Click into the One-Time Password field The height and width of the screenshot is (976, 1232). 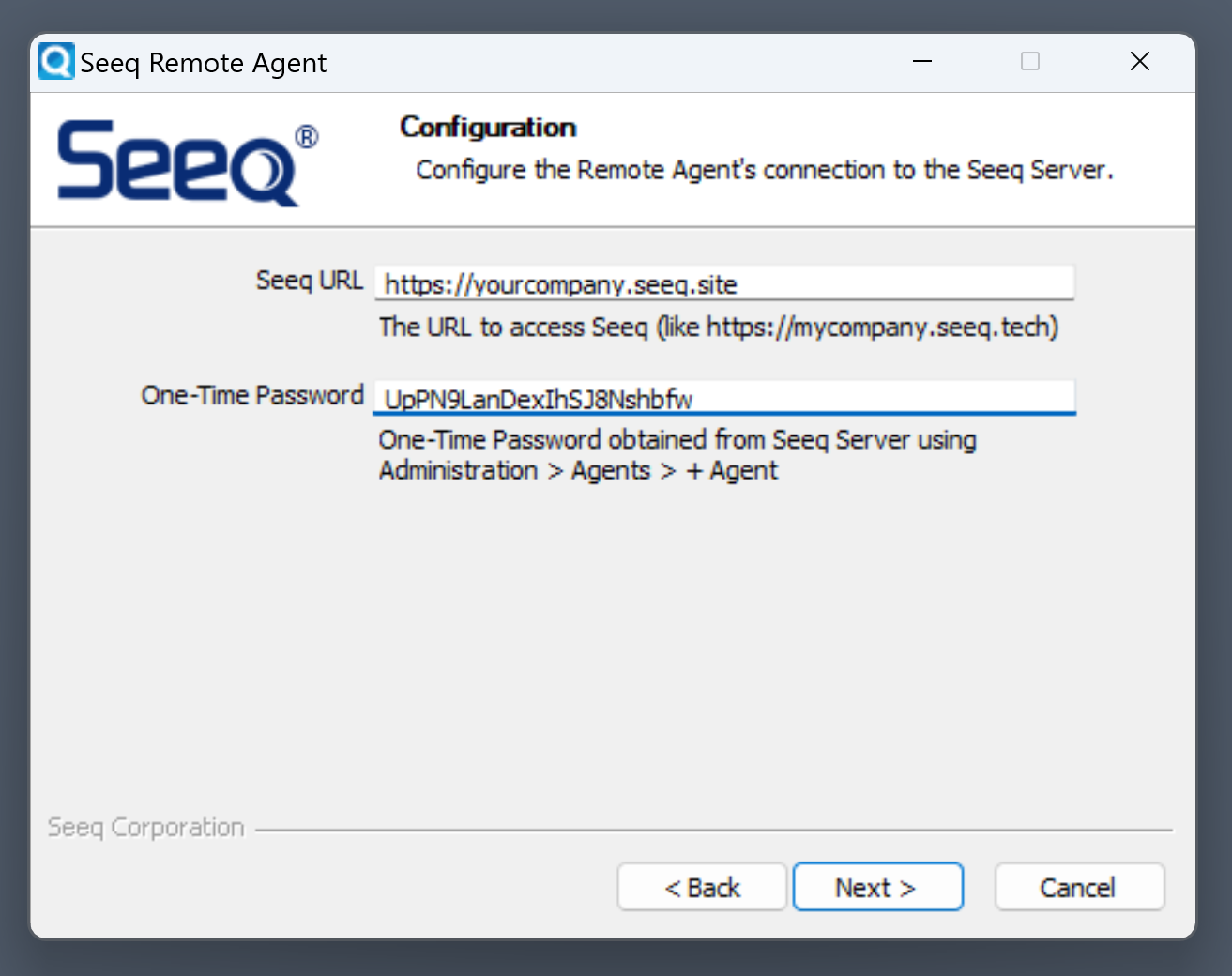[722, 398]
